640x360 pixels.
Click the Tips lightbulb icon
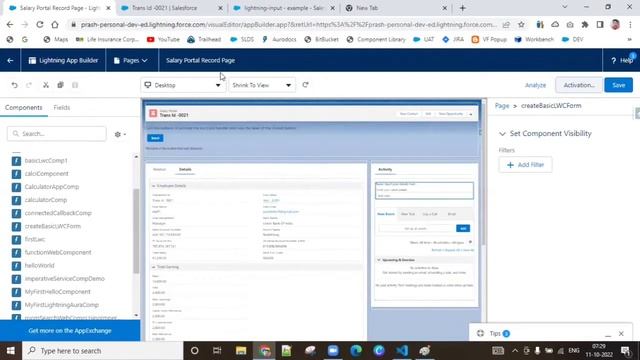coord(480,333)
